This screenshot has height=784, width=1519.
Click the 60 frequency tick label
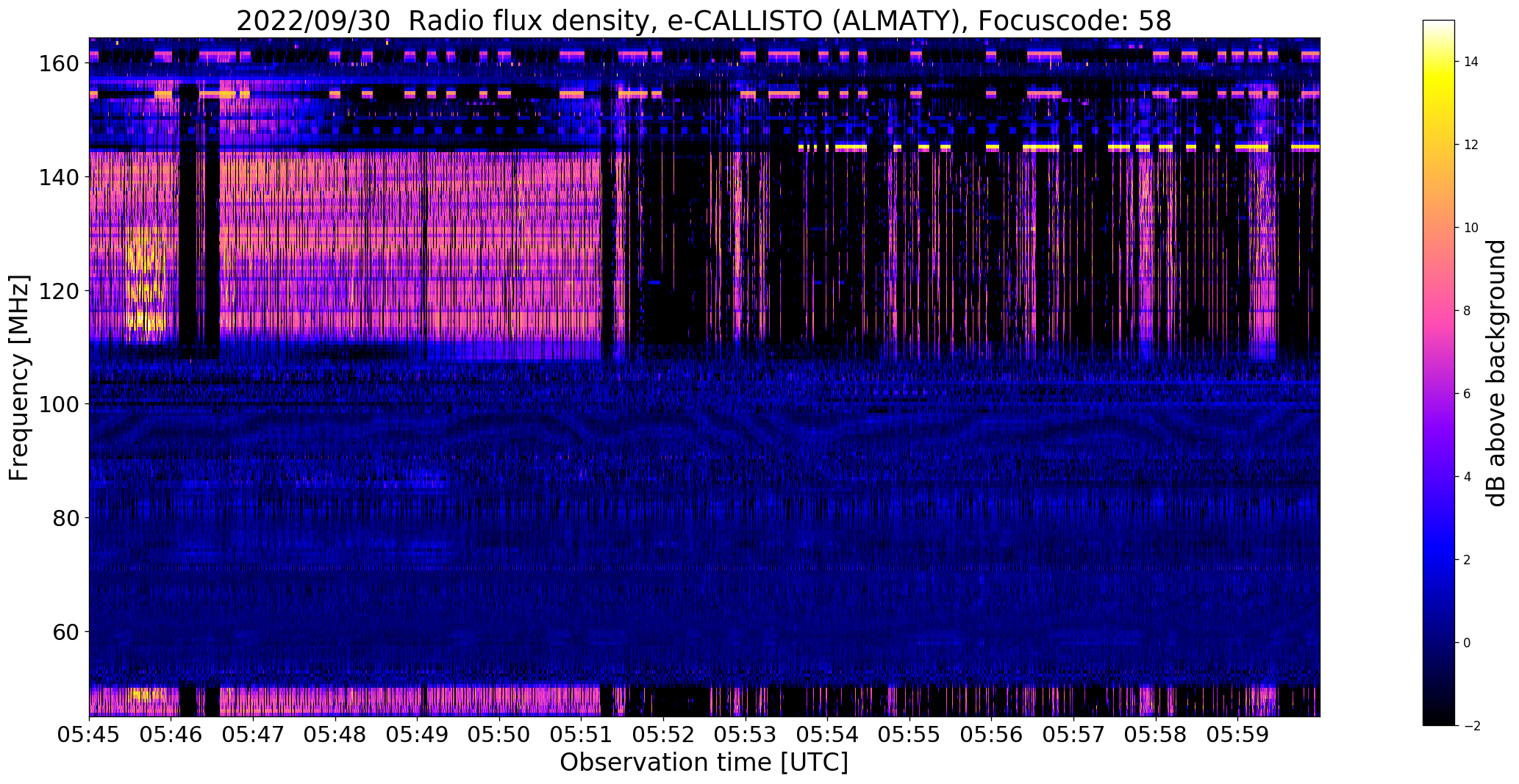(x=65, y=632)
